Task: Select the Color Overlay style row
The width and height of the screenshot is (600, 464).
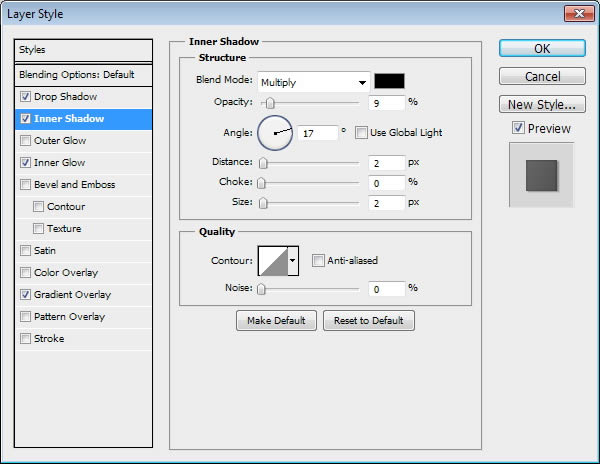Action: point(83,272)
